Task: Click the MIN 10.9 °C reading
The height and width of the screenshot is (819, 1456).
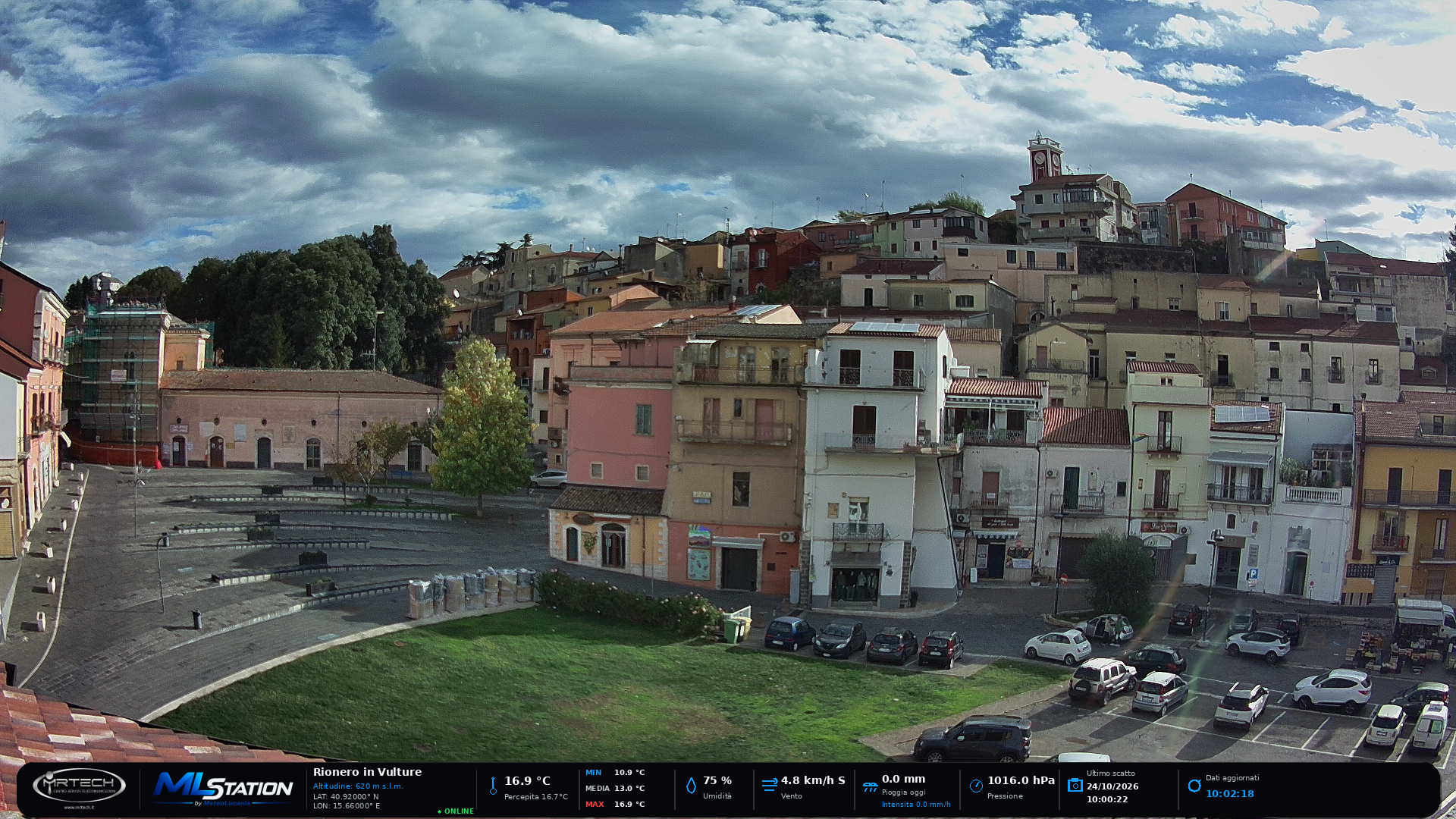Action: coord(615,773)
